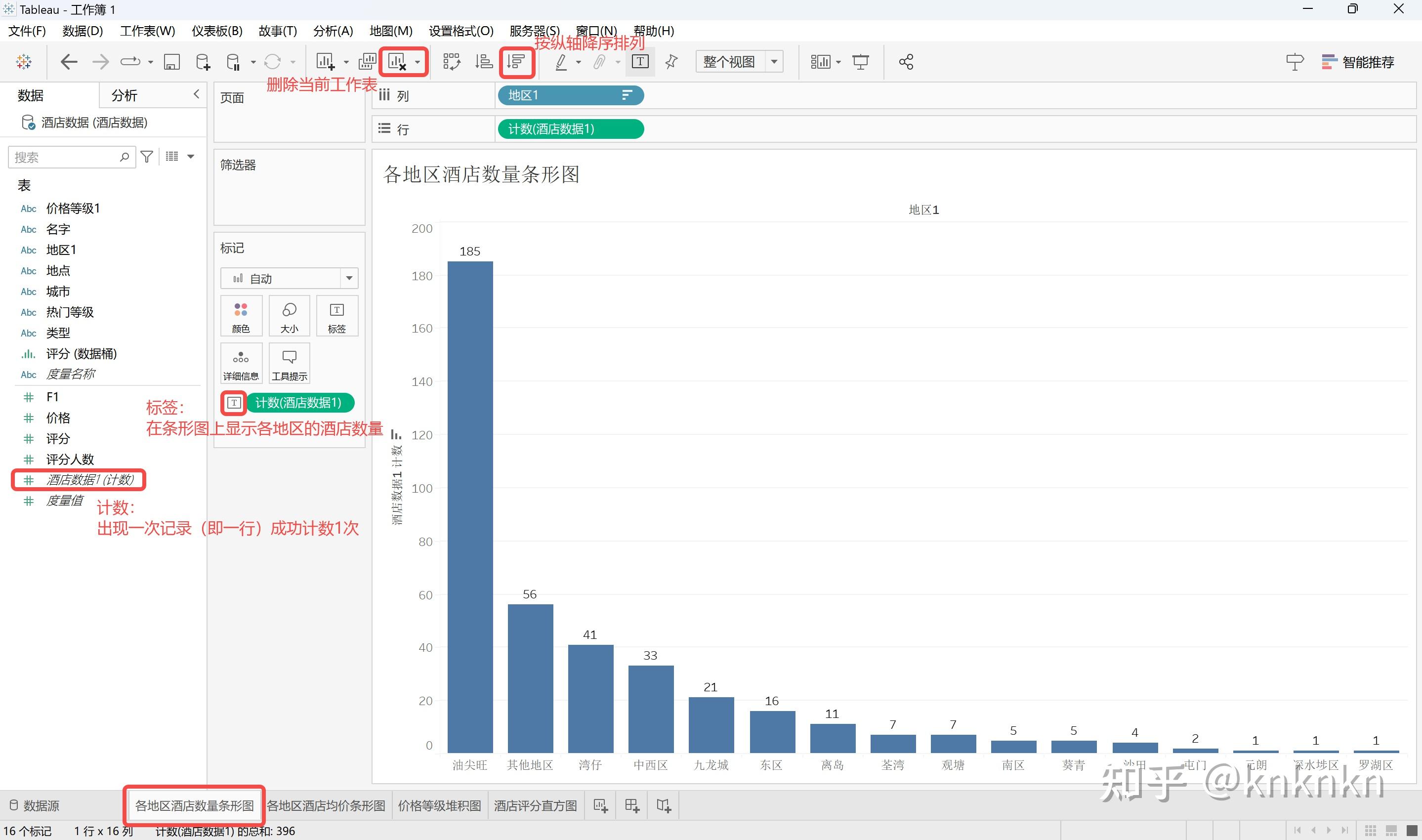Save the workbook with the disk icon
The height and width of the screenshot is (840, 1422).
[x=171, y=62]
